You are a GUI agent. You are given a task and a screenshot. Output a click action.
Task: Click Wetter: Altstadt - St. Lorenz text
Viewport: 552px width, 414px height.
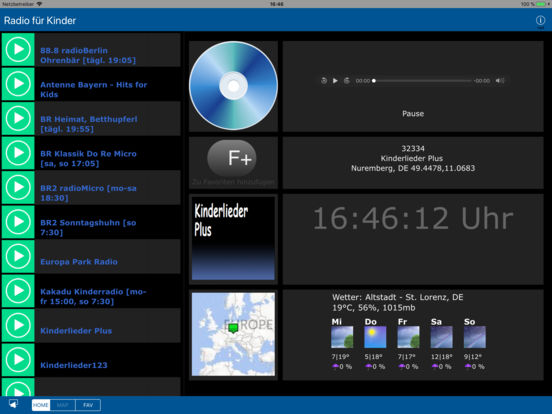tap(397, 297)
